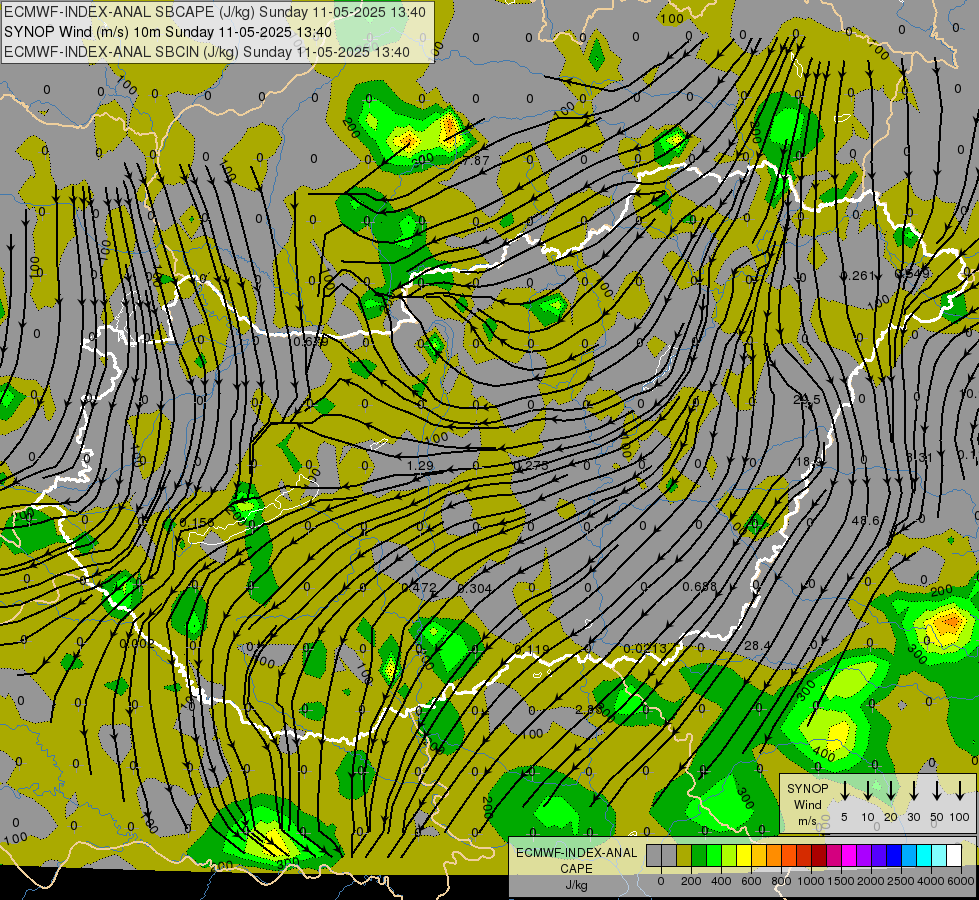This screenshot has height=900, width=979.
Task: Click the map value 0.156
Action: (197, 522)
